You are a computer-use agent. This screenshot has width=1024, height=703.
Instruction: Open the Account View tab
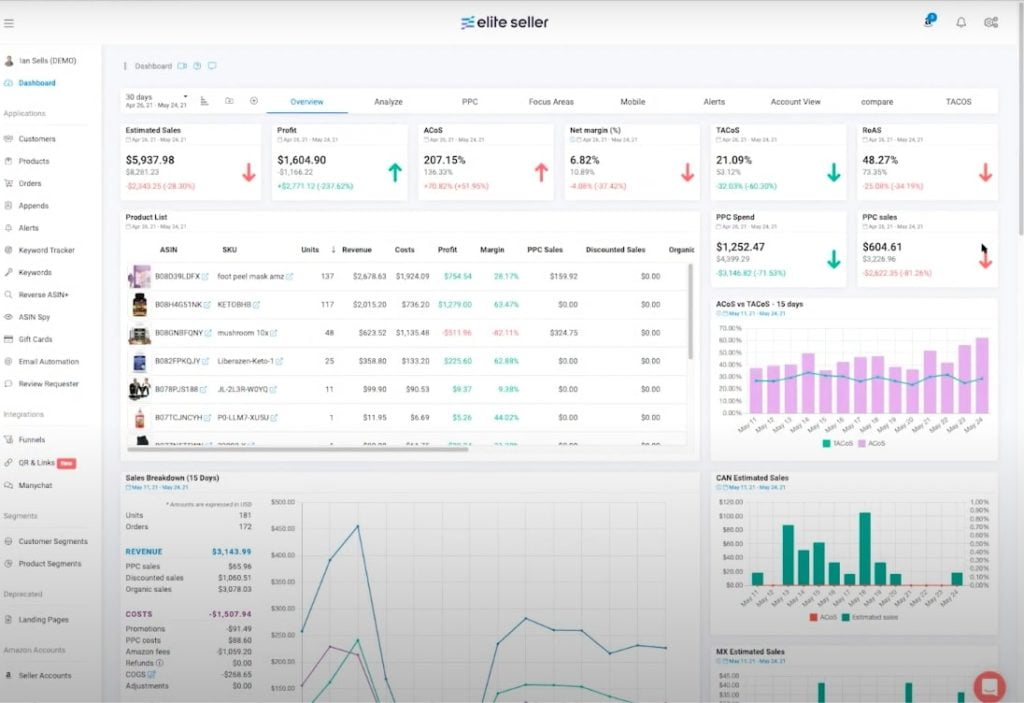(x=795, y=102)
